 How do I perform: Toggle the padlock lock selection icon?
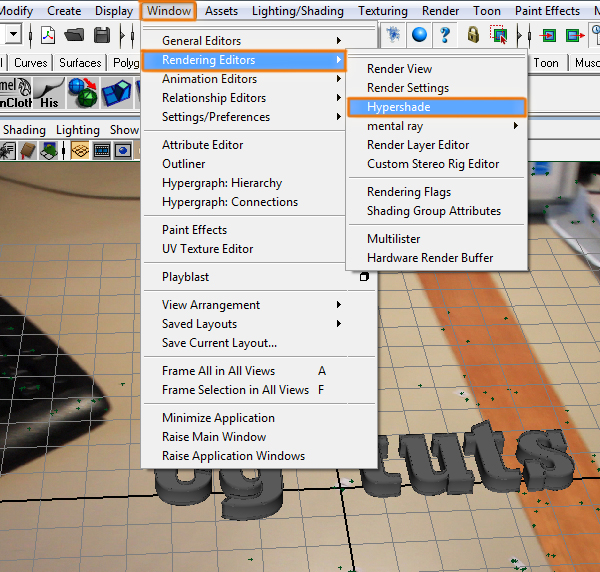473,35
